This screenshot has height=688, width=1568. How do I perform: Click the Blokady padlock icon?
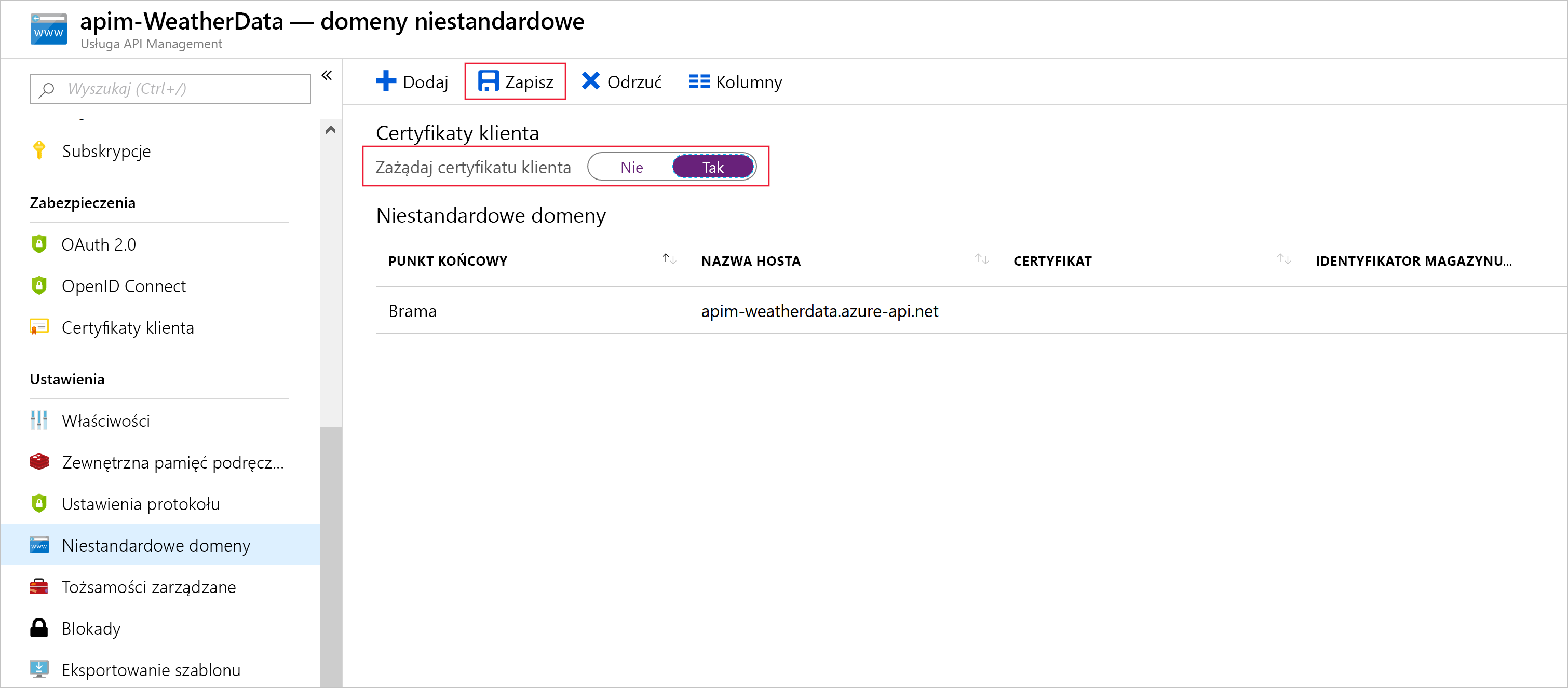[x=39, y=628]
